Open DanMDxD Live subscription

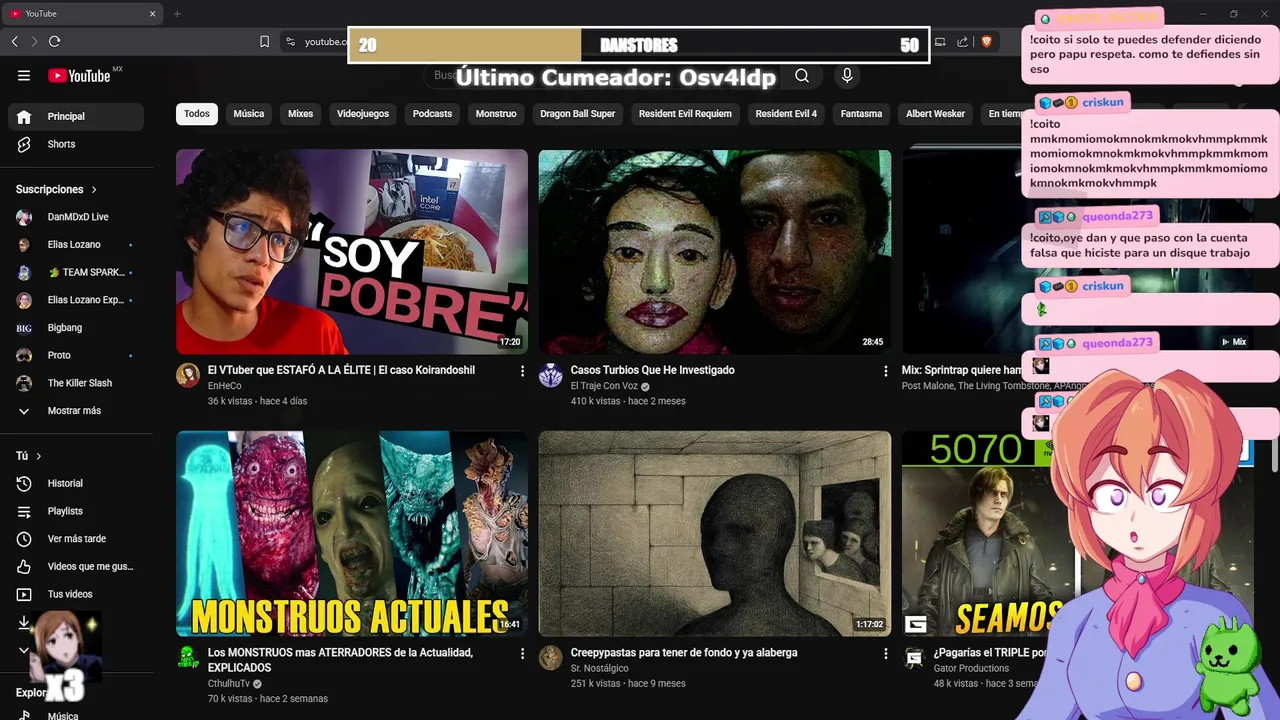tap(76, 217)
